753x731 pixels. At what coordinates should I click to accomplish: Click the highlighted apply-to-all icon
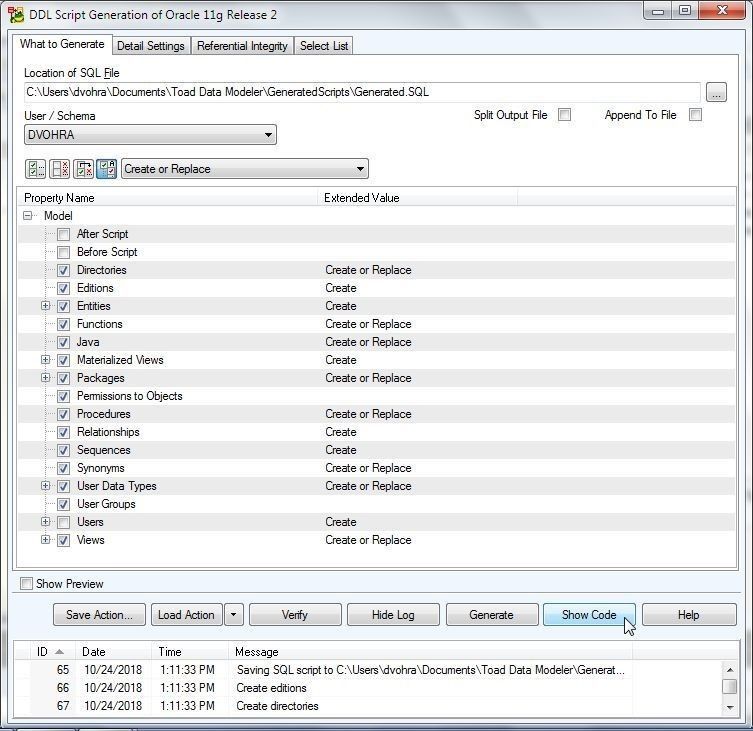(107, 169)
